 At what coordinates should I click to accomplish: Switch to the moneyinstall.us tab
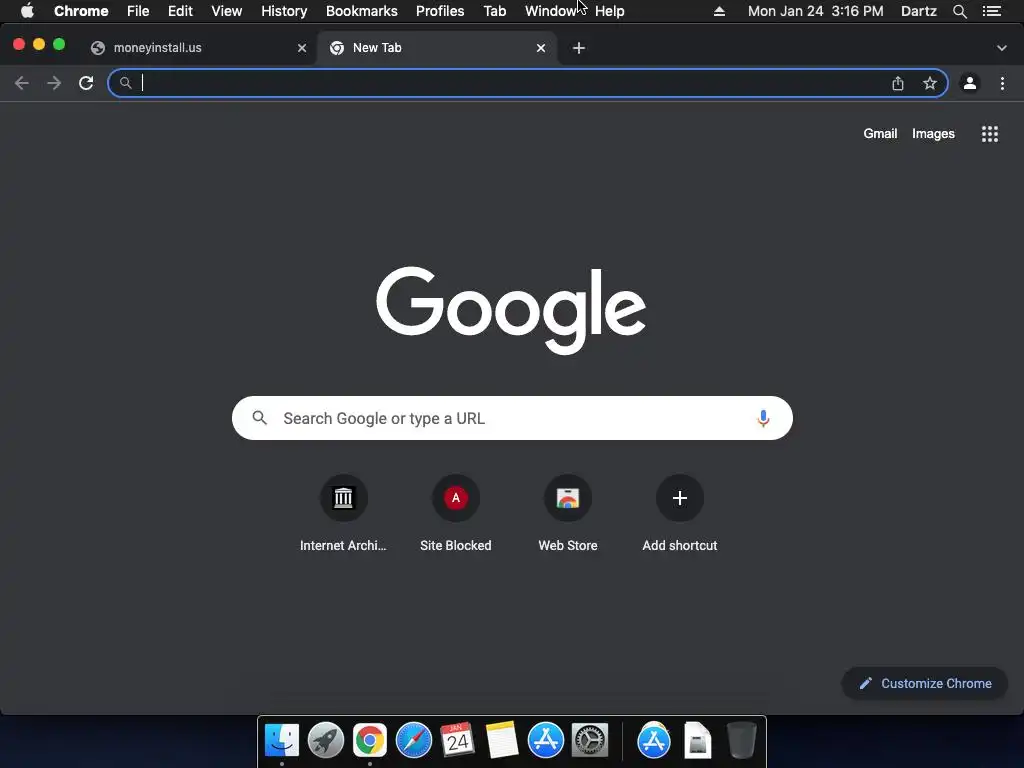pyautogui.click(x=198, y=48)
